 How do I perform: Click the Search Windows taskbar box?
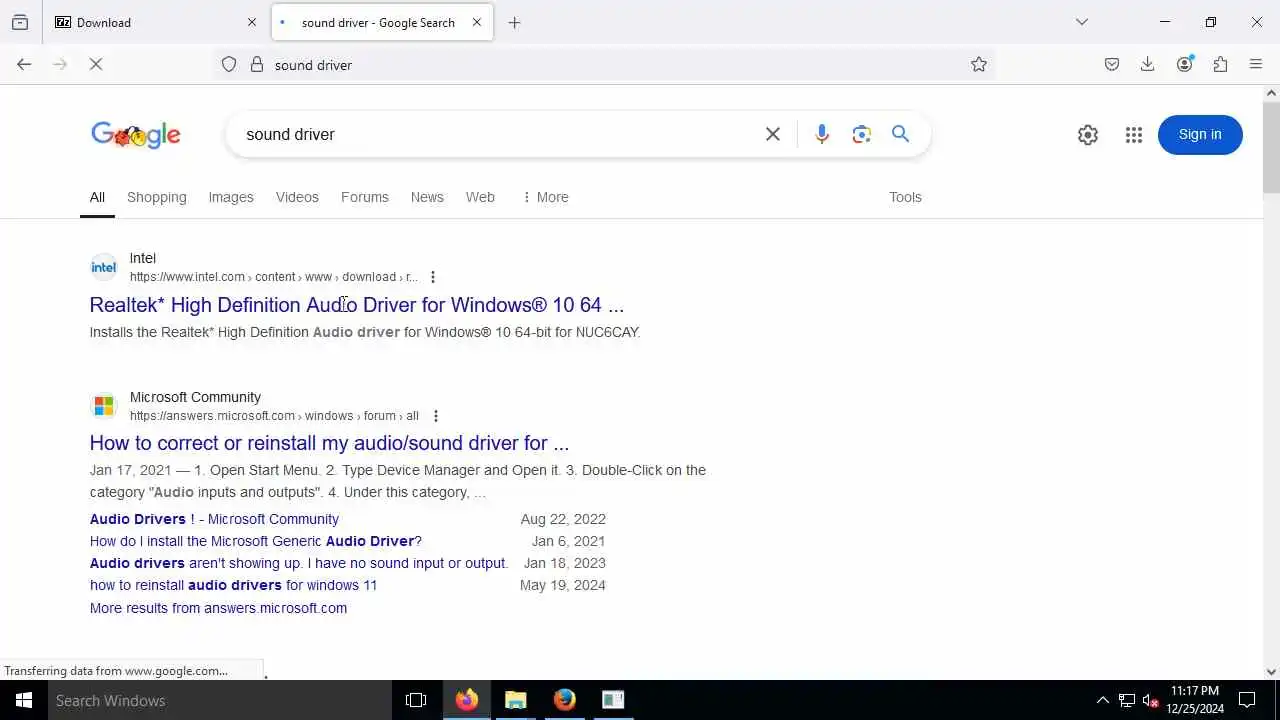coord(220,700)
